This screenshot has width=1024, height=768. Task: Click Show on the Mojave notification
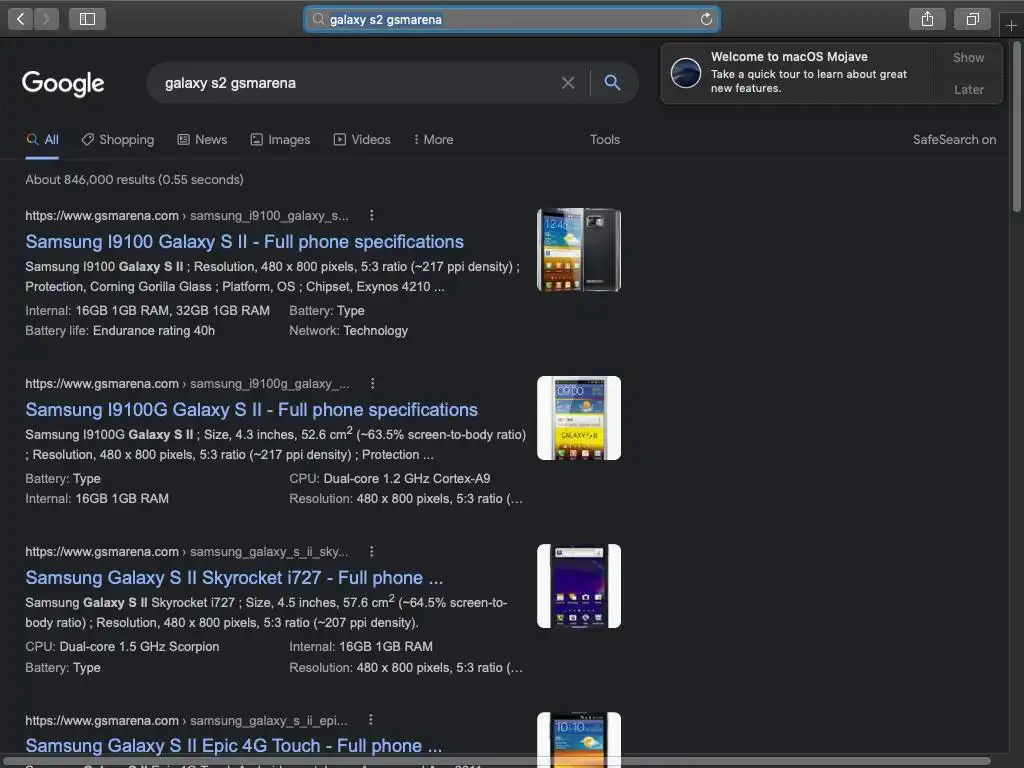click(x=968, y=57)
